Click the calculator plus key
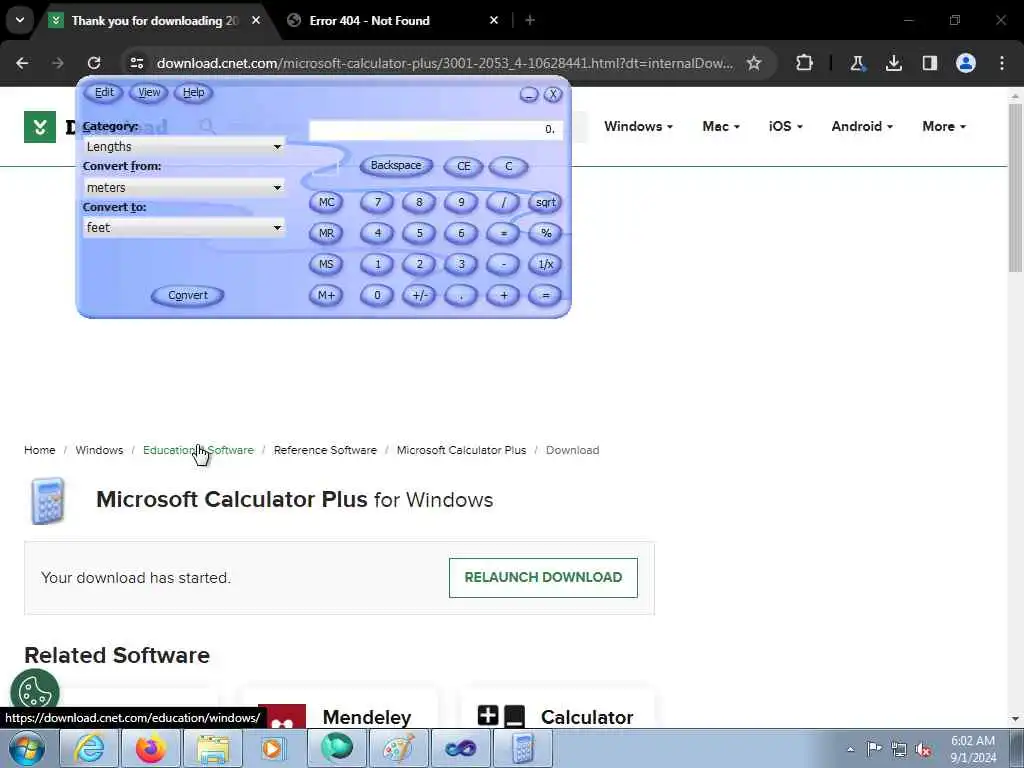The image size is (1024, 768). point(503,295)
